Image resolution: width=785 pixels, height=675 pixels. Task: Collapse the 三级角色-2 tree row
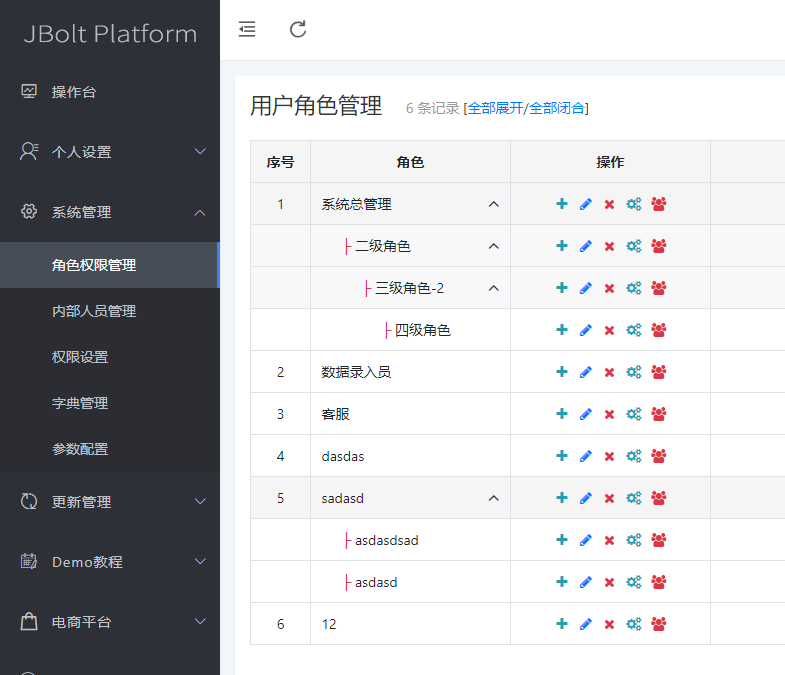pos(493,288)
